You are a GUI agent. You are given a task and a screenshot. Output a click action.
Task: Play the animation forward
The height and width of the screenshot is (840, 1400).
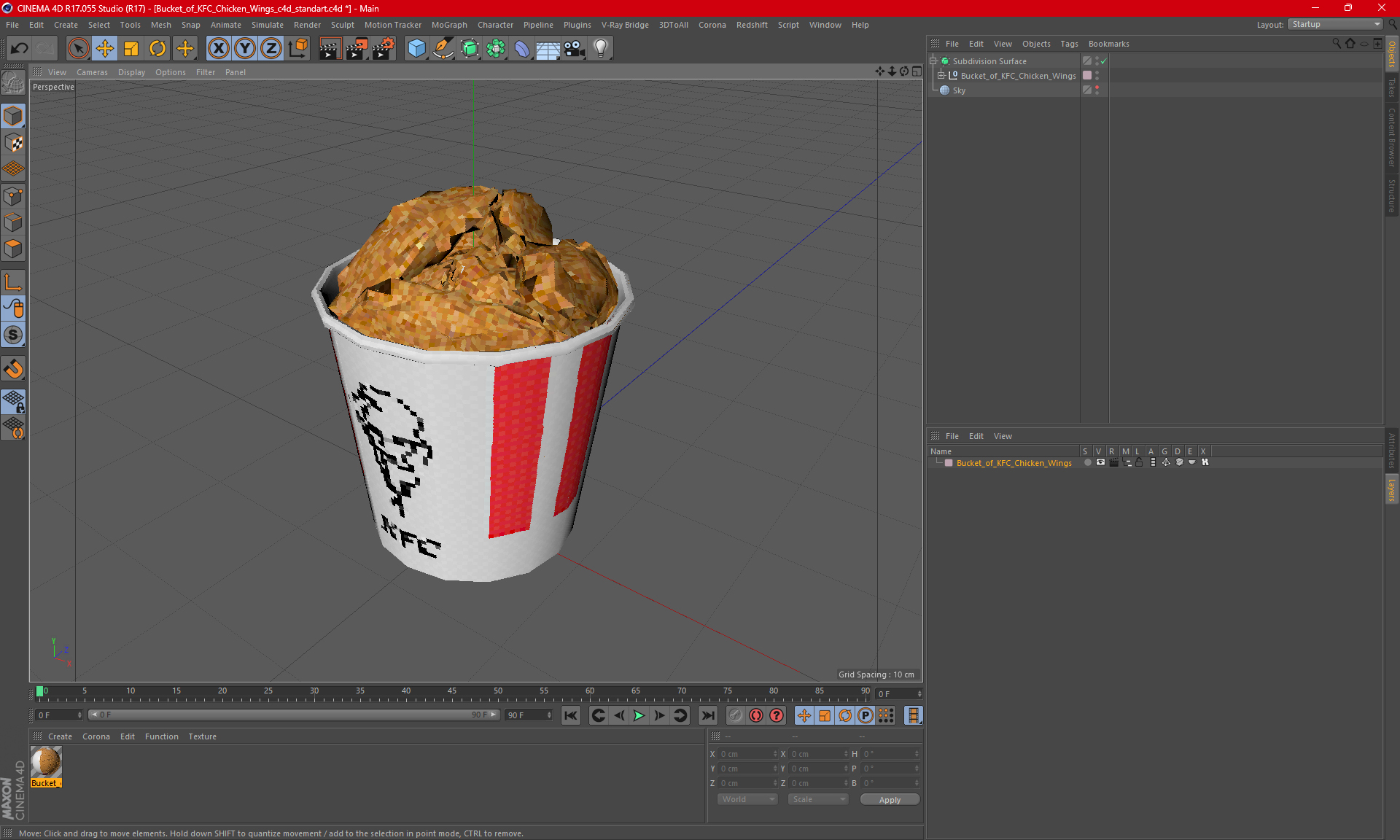click(639, 715)
